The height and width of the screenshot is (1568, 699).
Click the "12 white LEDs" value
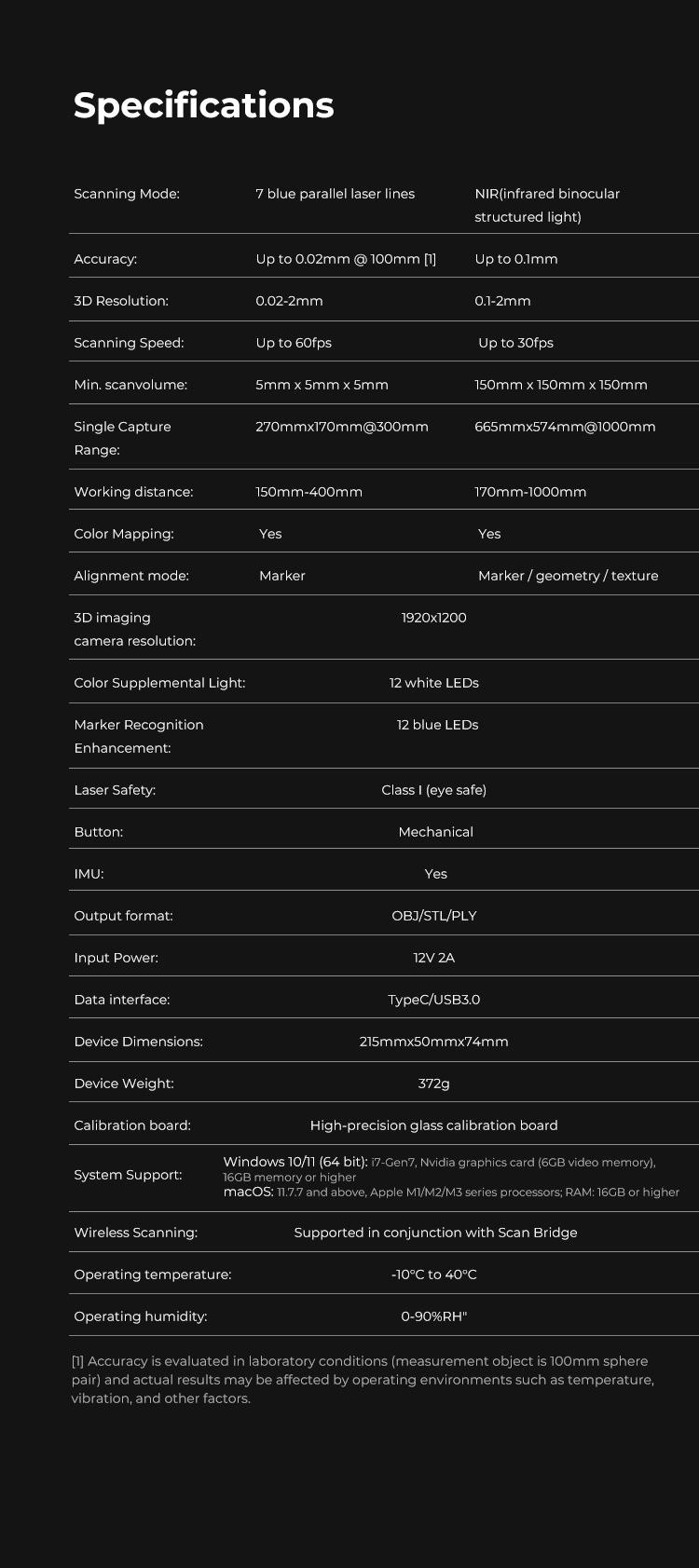(x=433, y=683)
